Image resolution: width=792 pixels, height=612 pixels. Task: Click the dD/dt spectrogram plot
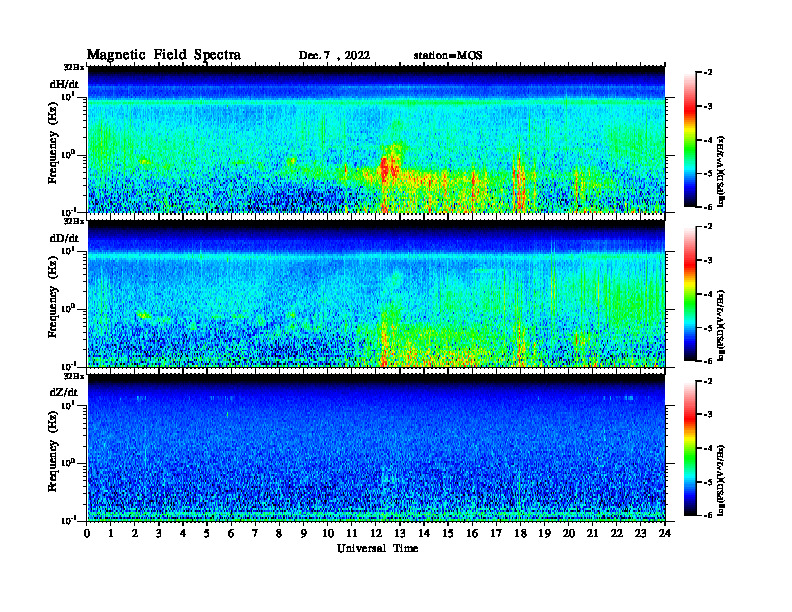tap(376, 293)
